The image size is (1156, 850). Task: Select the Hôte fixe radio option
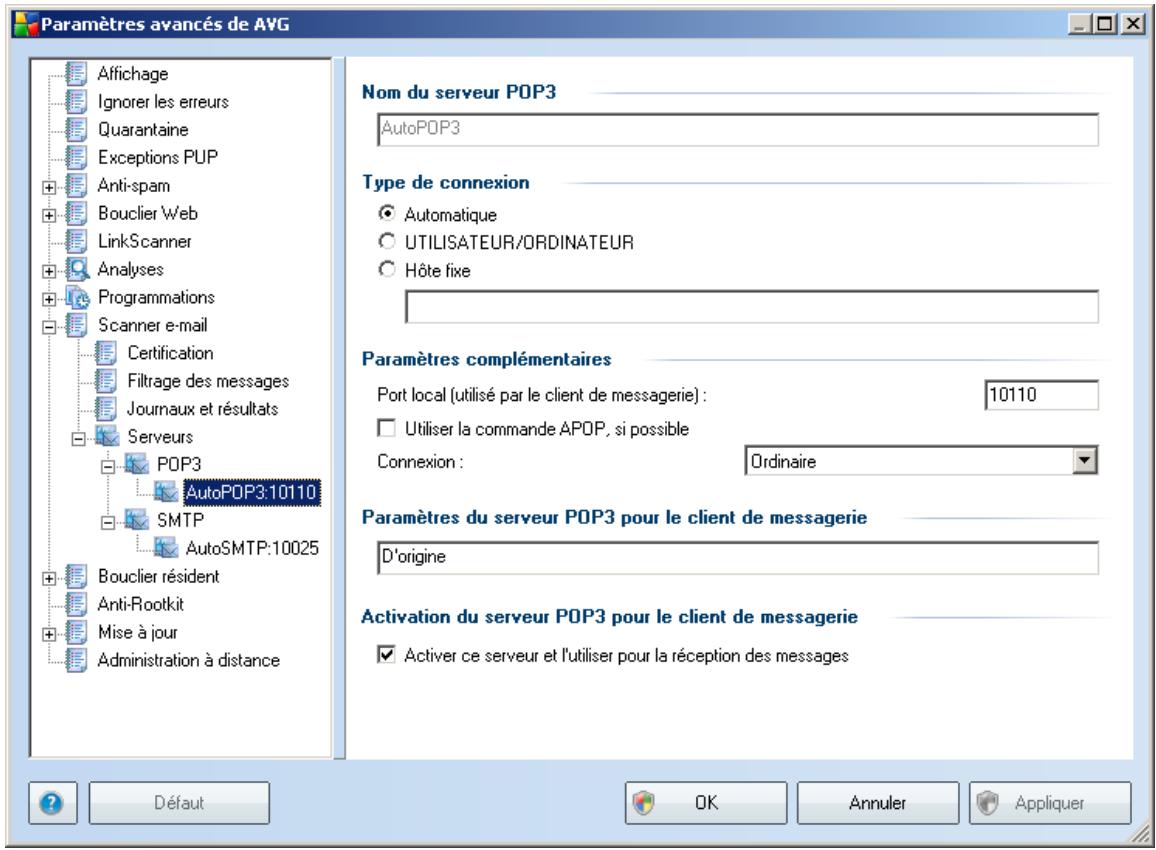coord(387,270)
